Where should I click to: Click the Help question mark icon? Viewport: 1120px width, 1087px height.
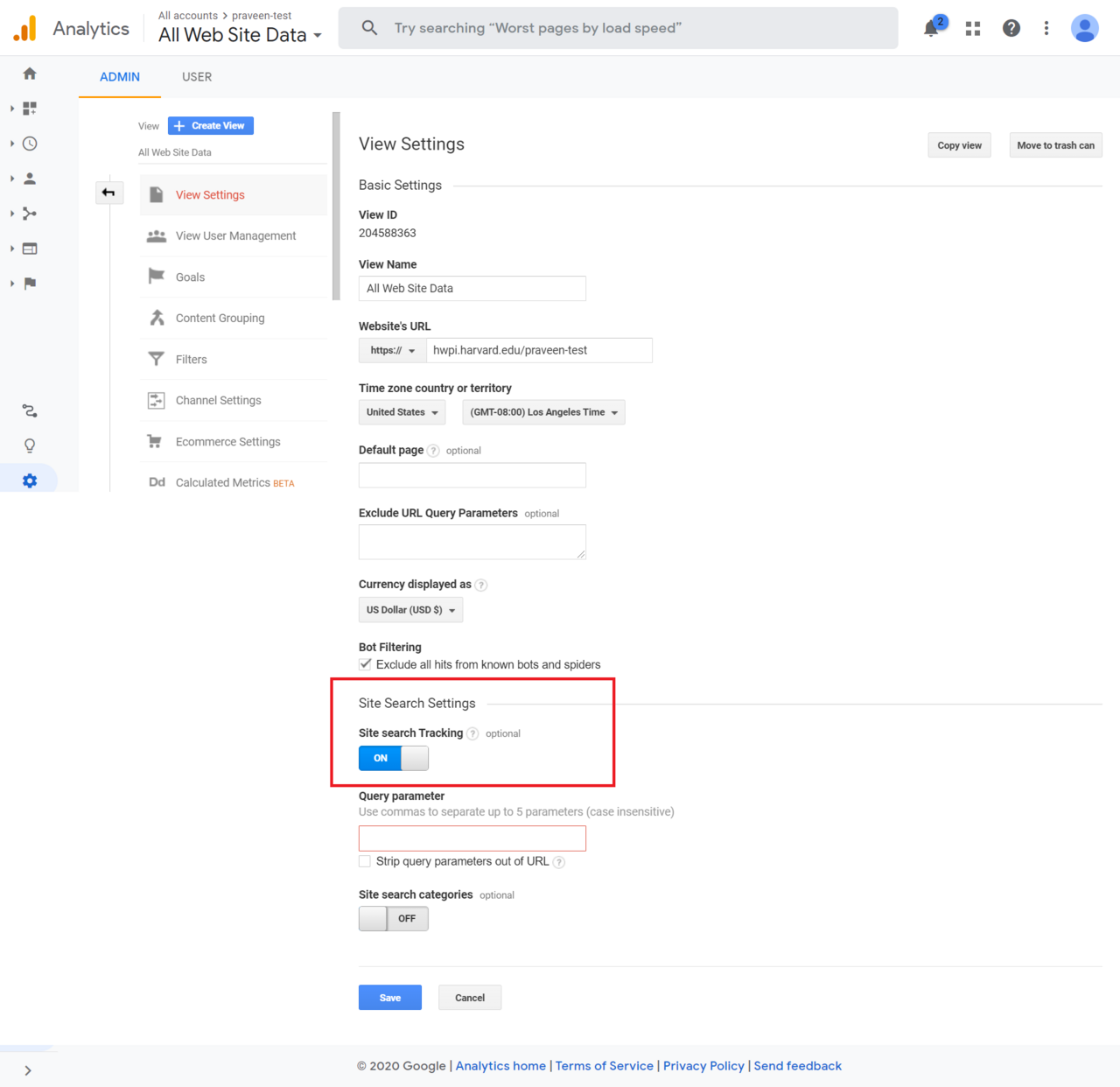1011,29
